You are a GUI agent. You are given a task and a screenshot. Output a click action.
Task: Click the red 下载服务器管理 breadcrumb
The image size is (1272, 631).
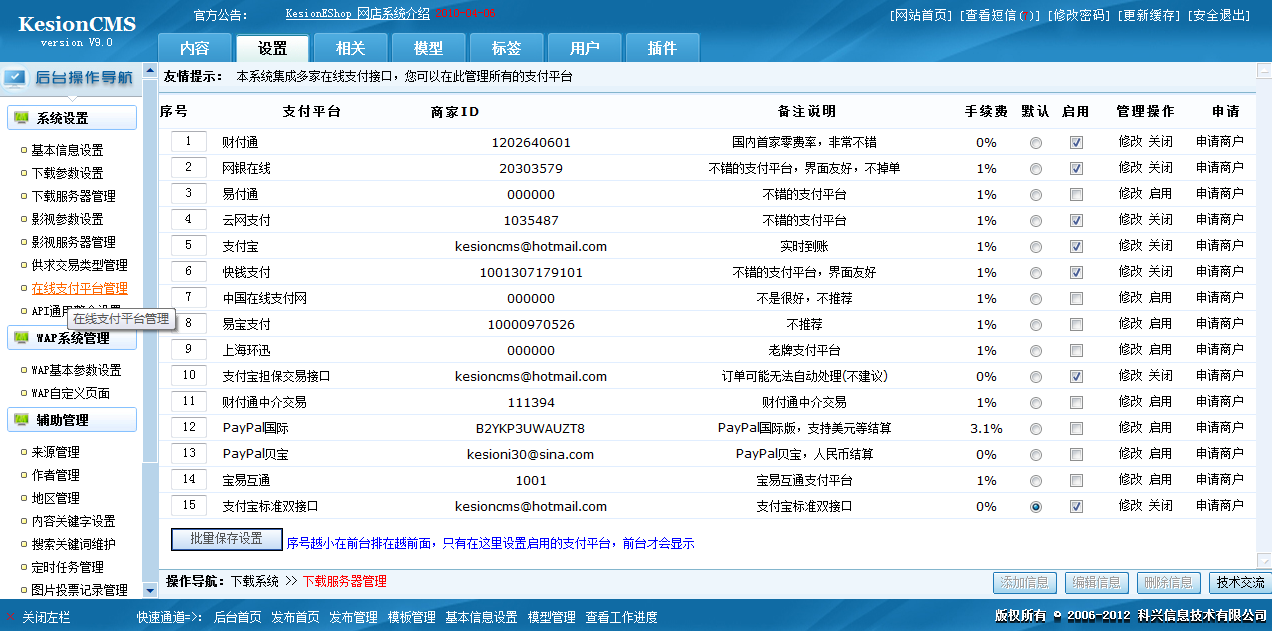coord(345,581)
